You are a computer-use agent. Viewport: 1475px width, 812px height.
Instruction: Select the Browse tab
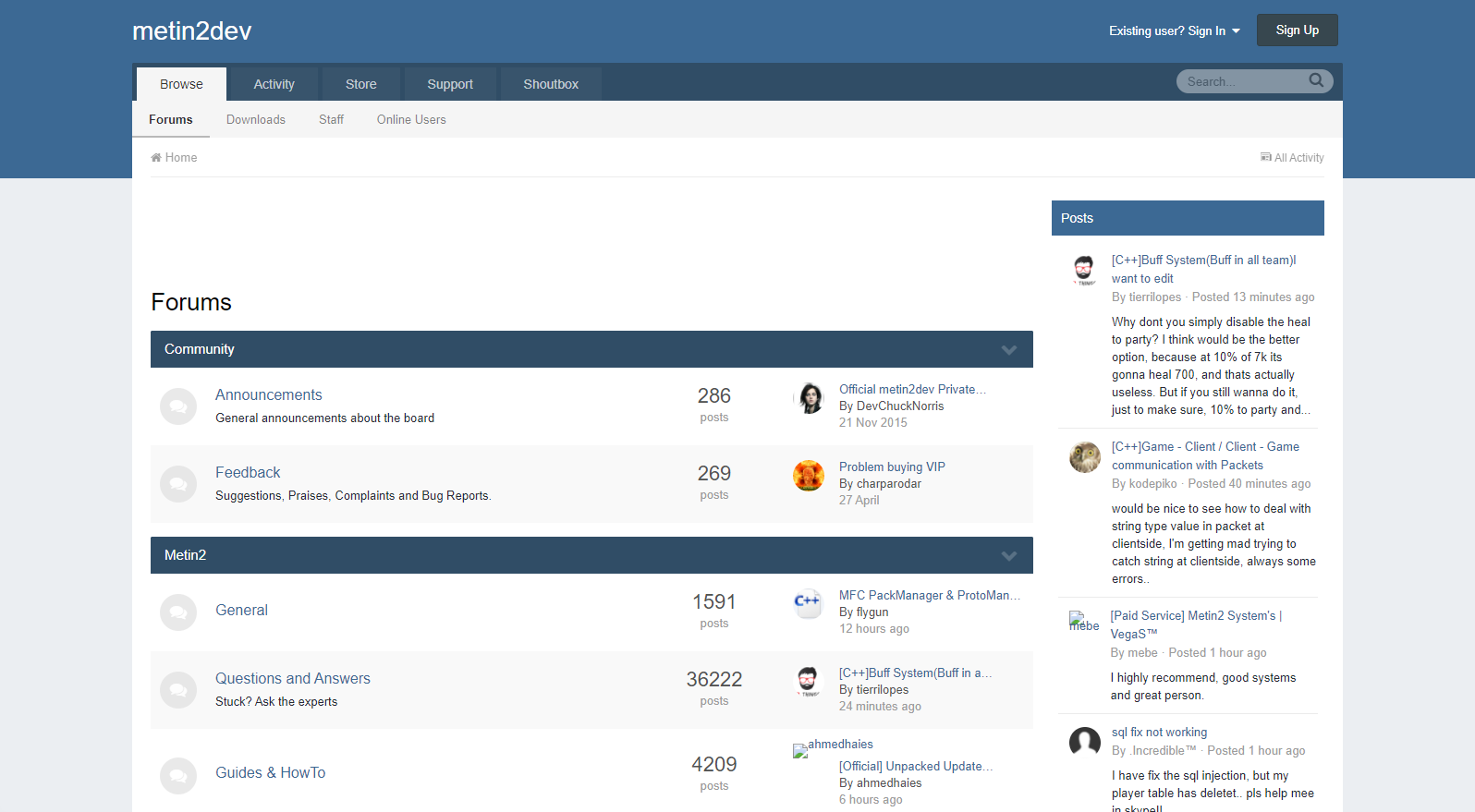pos(181,84)
